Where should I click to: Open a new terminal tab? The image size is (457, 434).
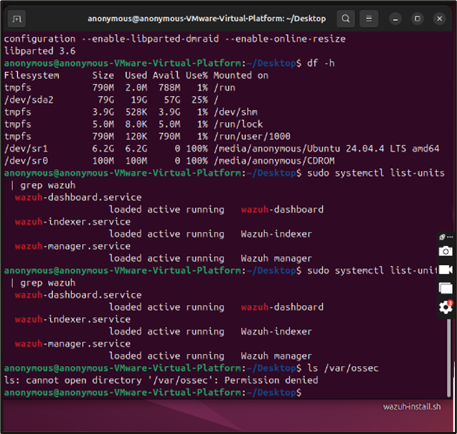coord(17,19)
